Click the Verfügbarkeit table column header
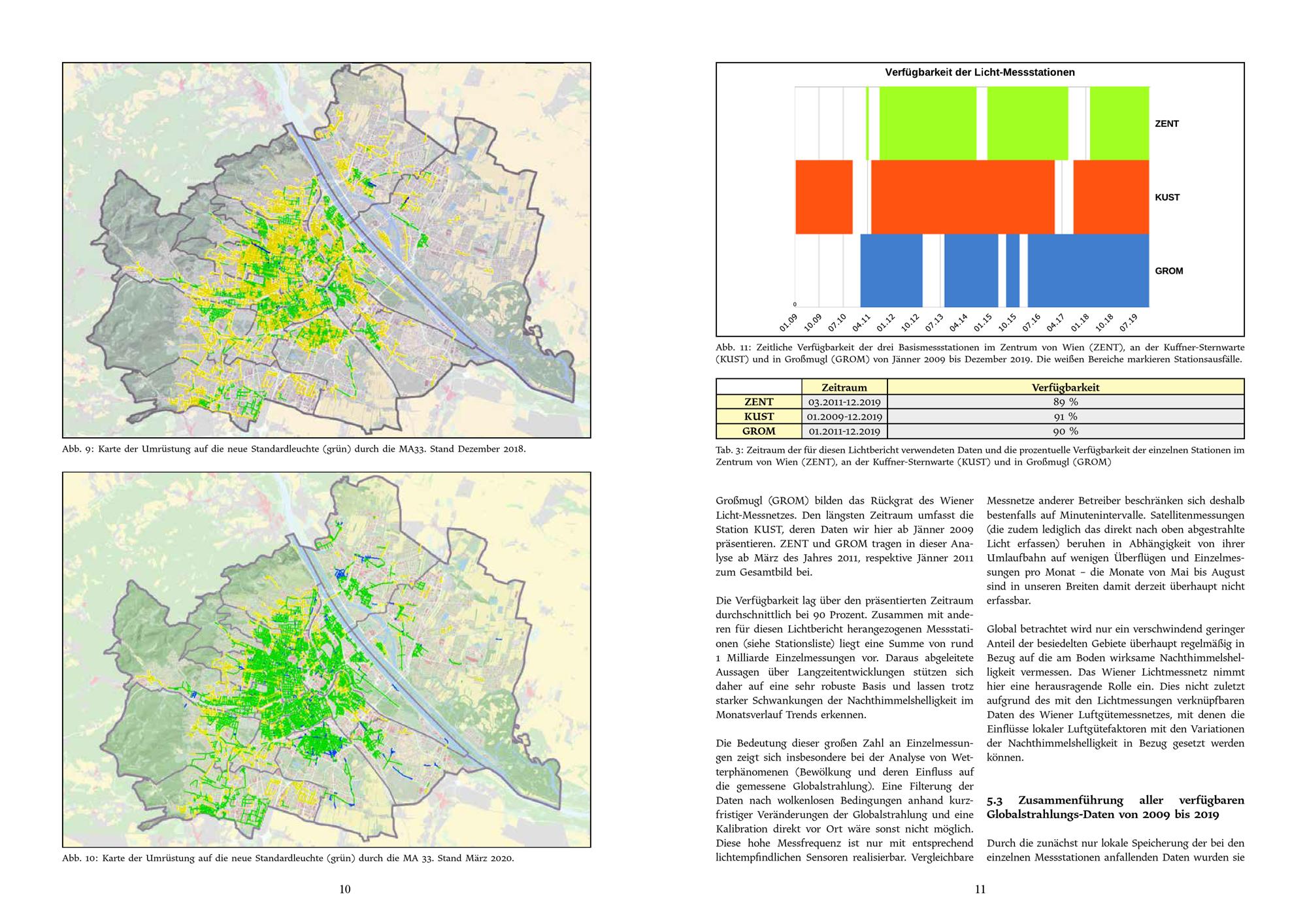The height and width of the screenshot is (924, 1307). pos(1065,388)
